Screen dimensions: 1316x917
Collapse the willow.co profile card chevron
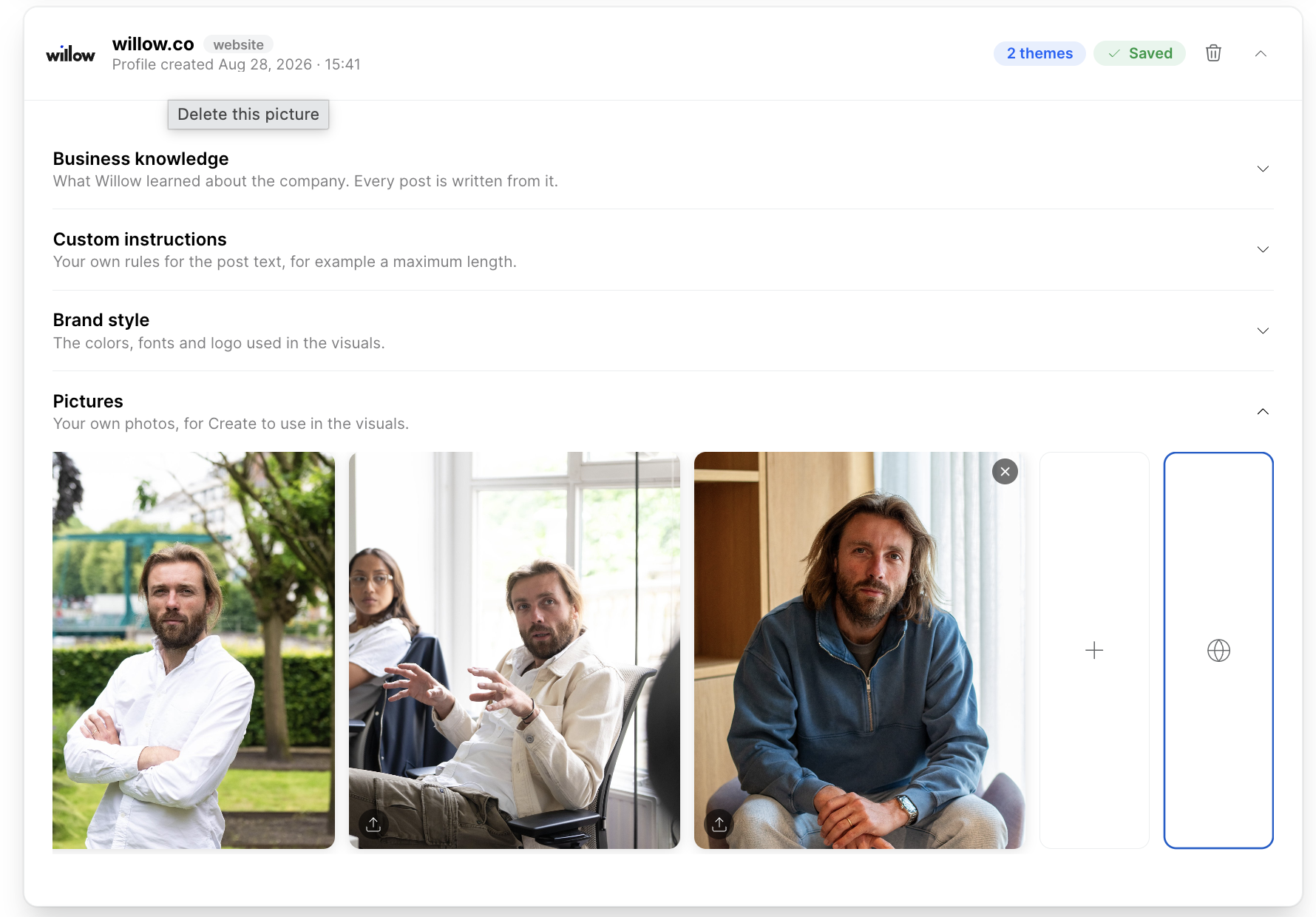(x=1261, y=53)
